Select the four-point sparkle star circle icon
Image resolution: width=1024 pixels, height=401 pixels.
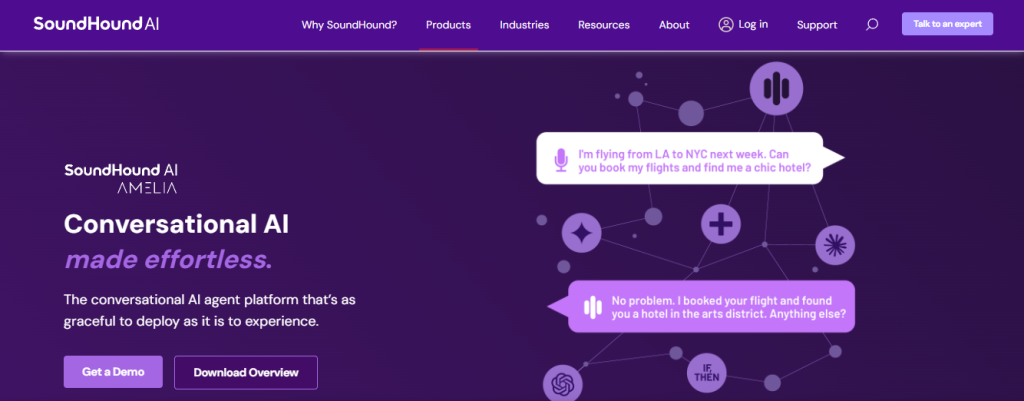tap(581, 233)
